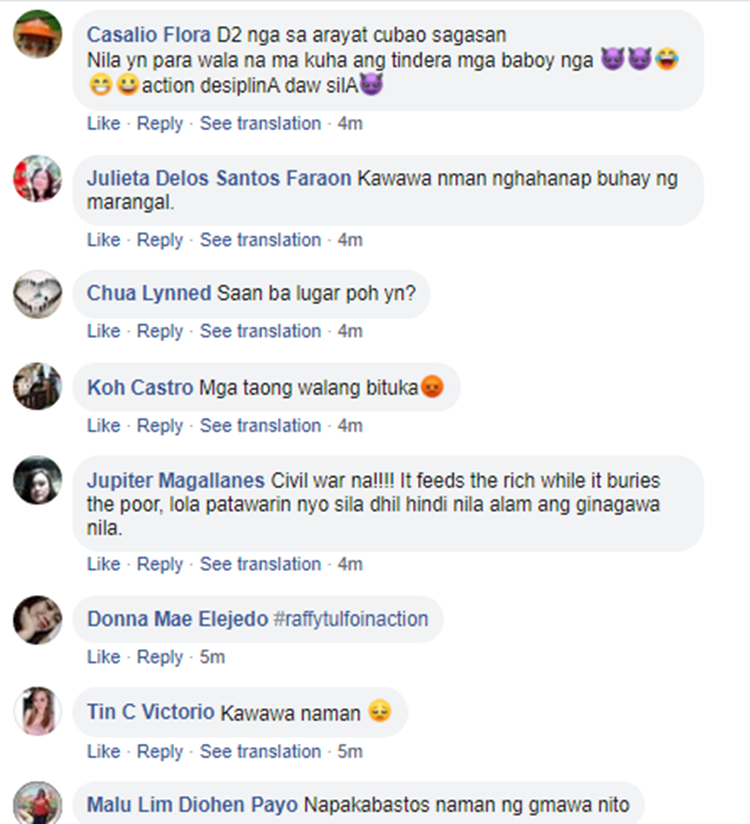Reply to Tin C Victorio's comment

pyautogui.click(x=160, y=751)
